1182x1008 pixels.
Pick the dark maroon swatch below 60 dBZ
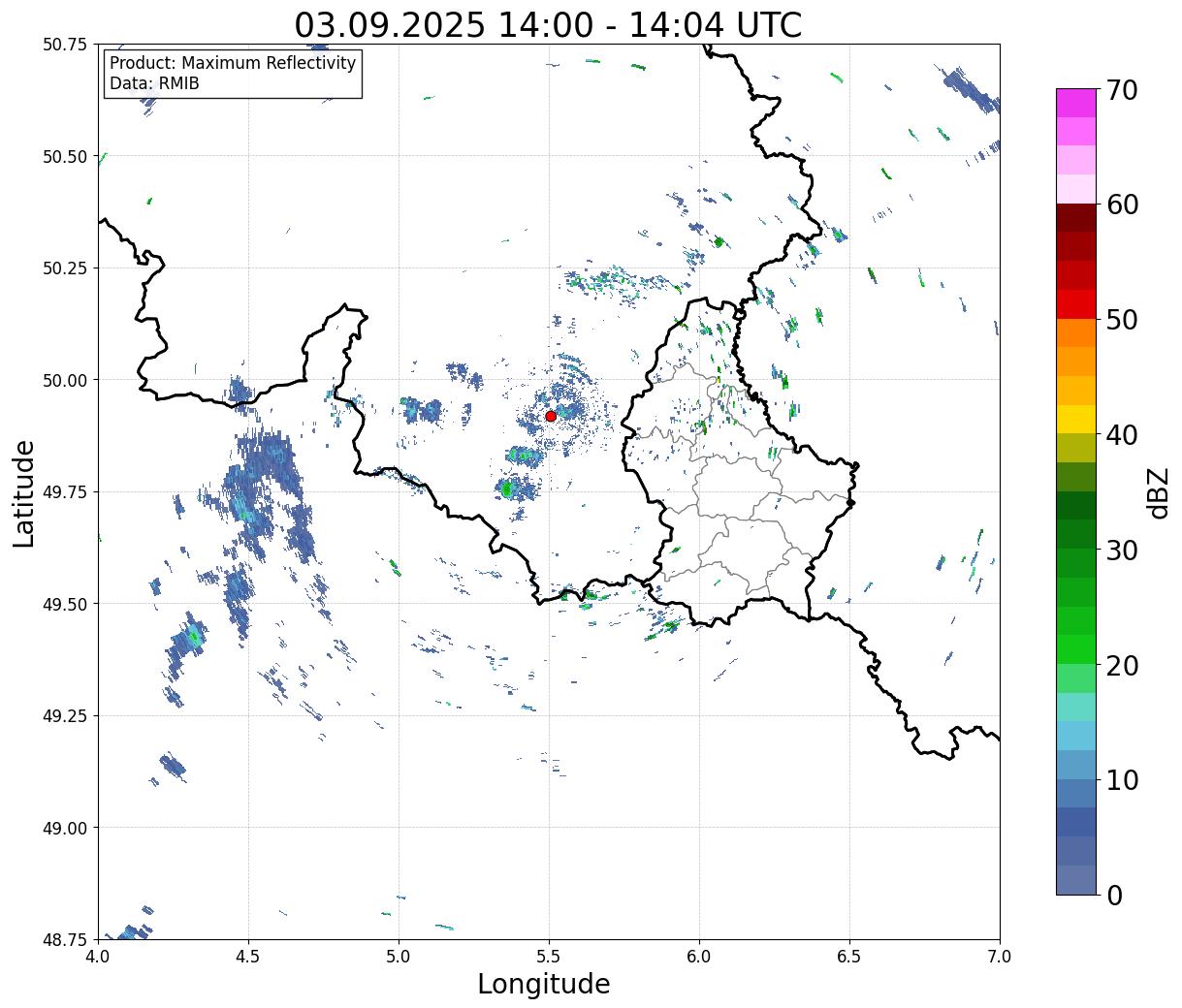1076,218
